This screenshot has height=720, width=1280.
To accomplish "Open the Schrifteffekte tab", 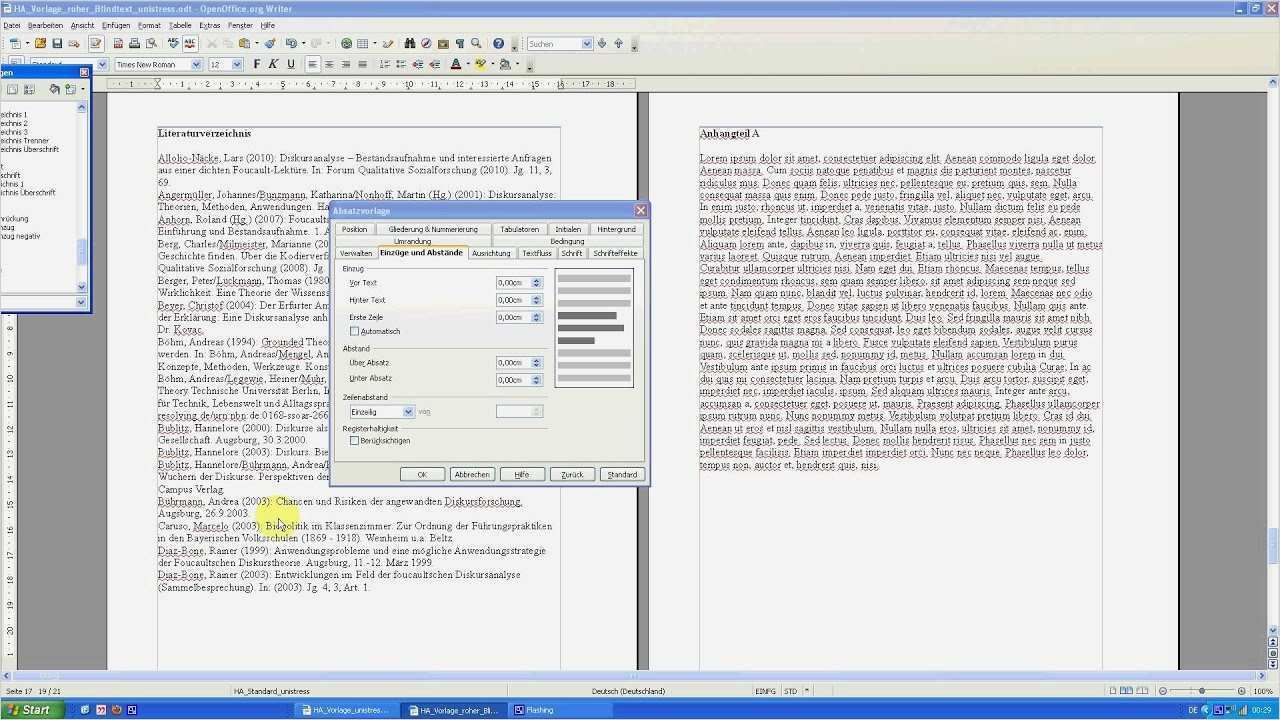I will (x=615, y=253).
